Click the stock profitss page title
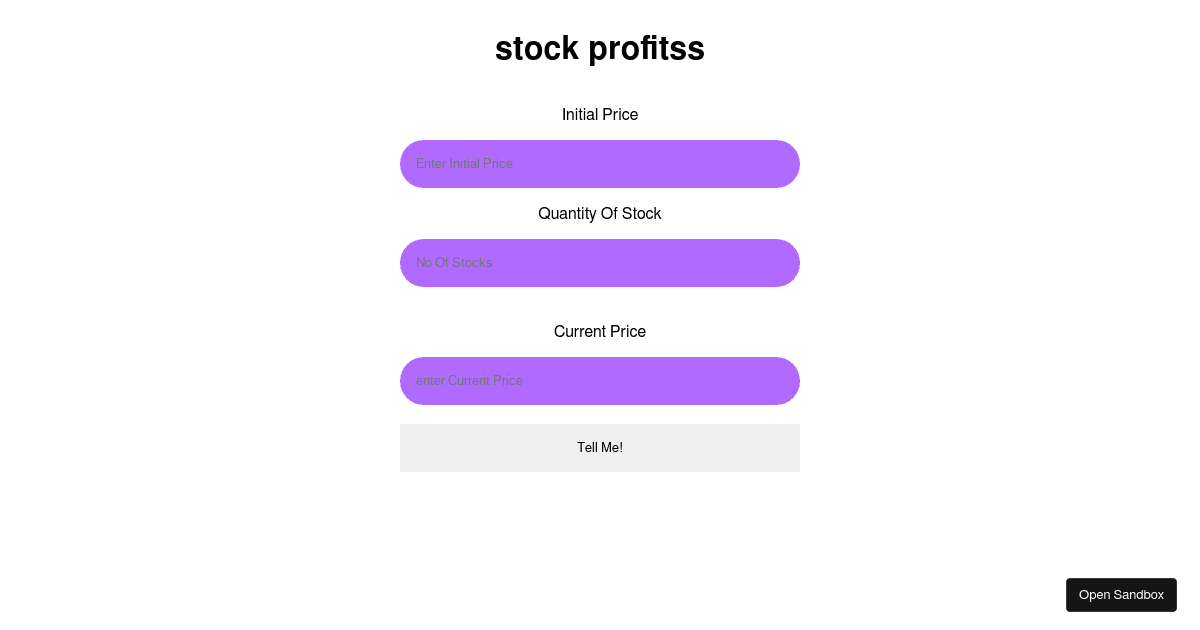 pos(600,48)
